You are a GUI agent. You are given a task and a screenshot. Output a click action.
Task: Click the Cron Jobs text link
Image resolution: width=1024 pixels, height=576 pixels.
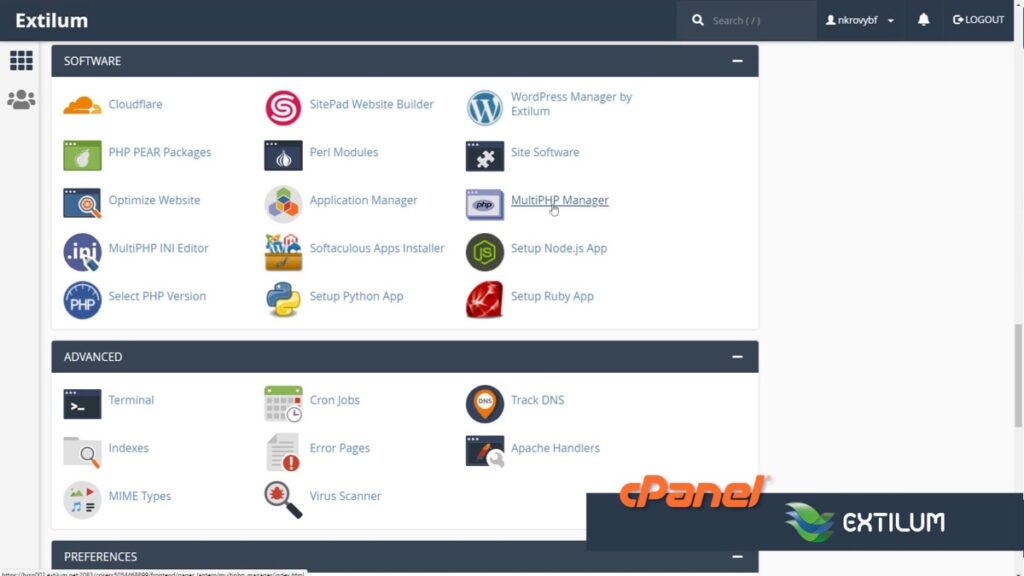coord(334,400)
